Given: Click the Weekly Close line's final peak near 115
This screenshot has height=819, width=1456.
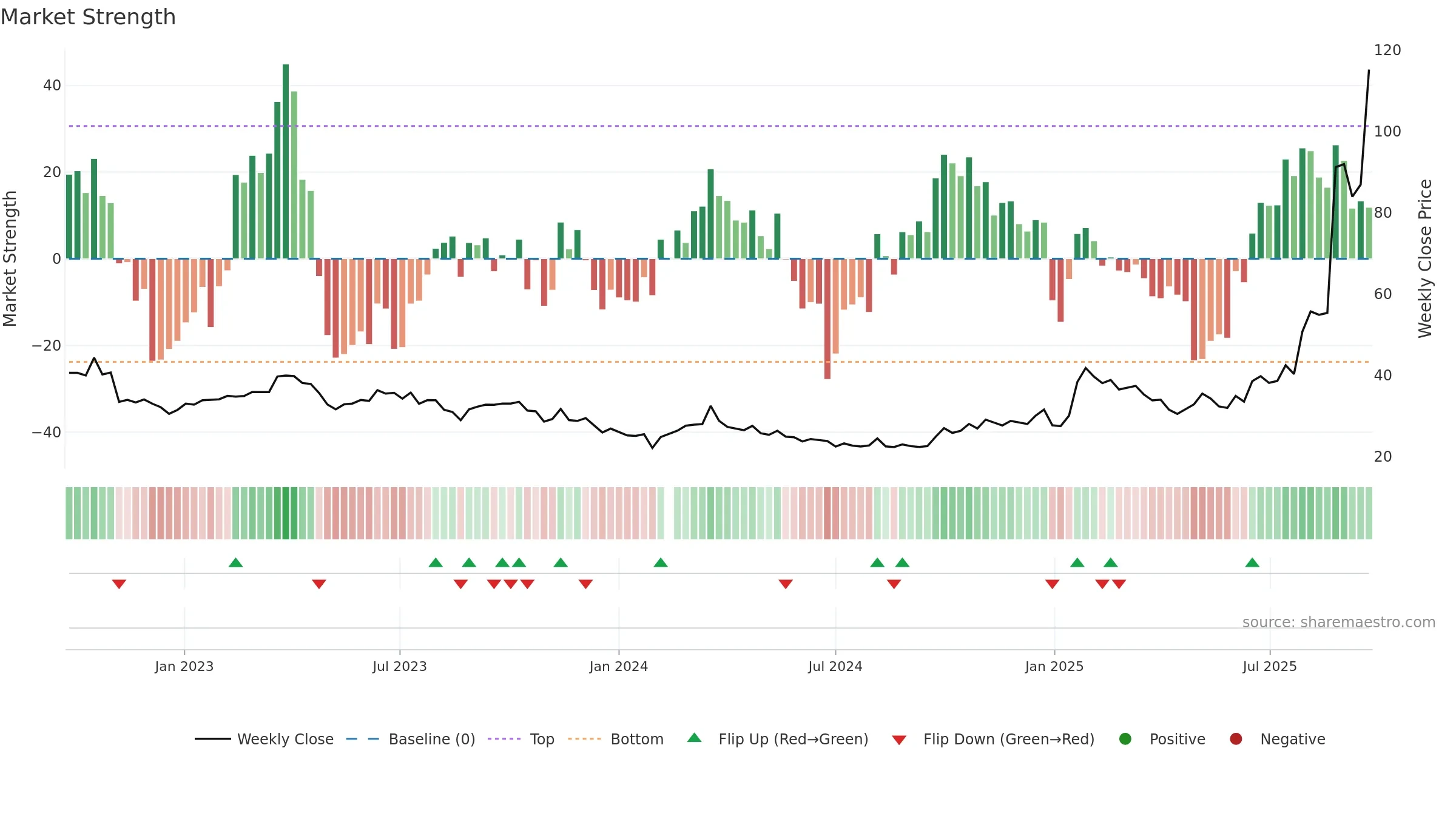Looking at the screenshot, I should [1369, 71].
